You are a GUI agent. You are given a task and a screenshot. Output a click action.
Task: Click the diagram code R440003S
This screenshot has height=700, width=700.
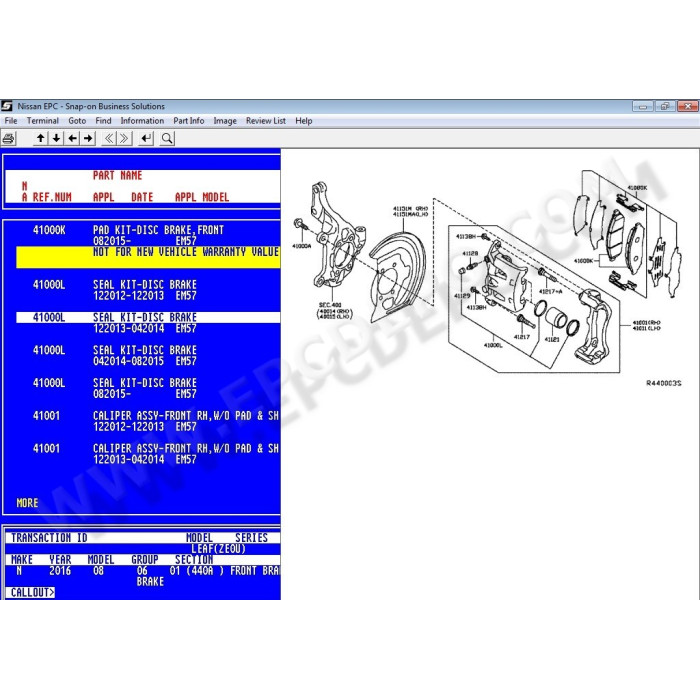coord(663,383)
